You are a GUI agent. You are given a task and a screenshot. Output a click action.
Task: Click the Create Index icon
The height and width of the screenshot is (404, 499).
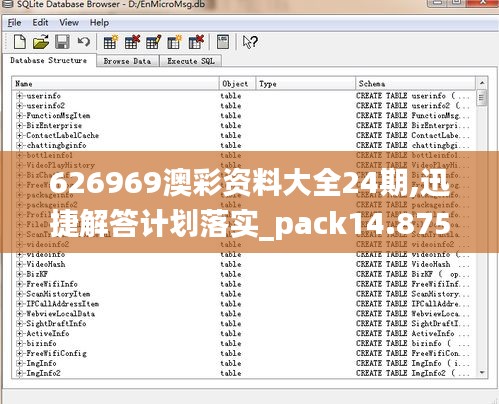pyautogui.click(x=175, y=42)
